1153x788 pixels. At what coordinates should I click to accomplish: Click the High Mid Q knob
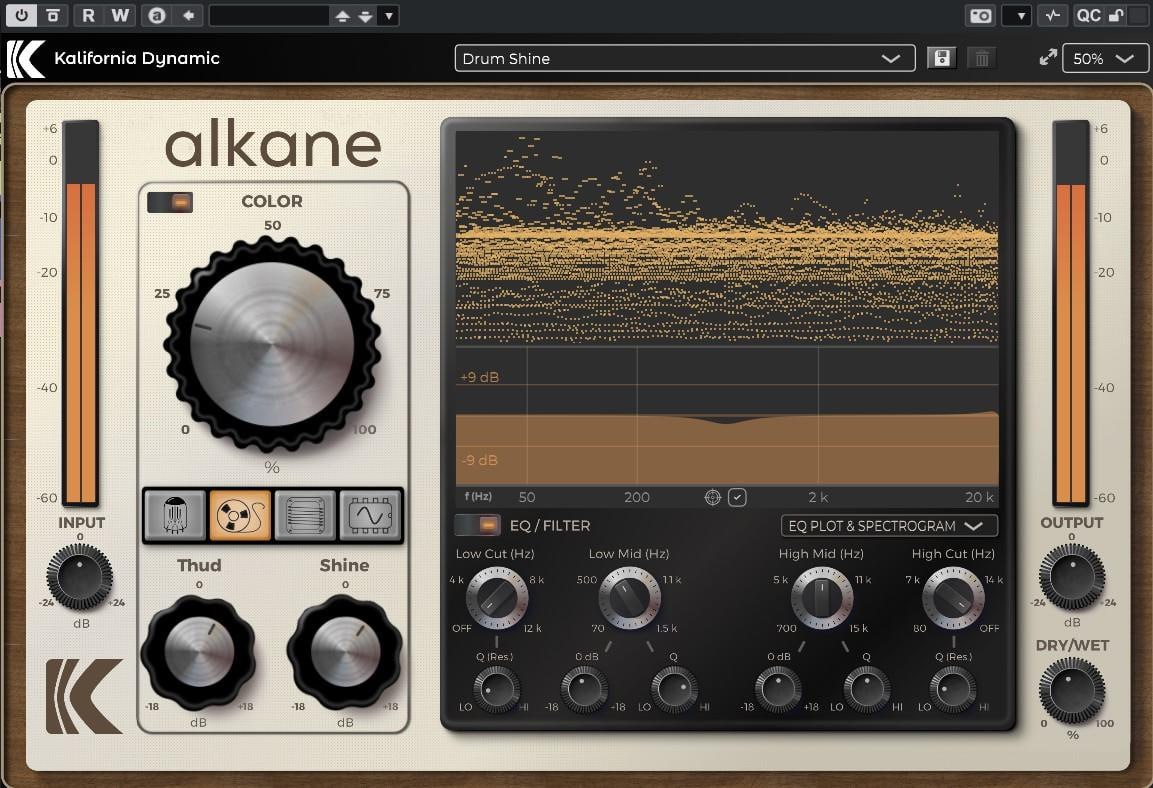pyautogui.click(x=867, y=690)
